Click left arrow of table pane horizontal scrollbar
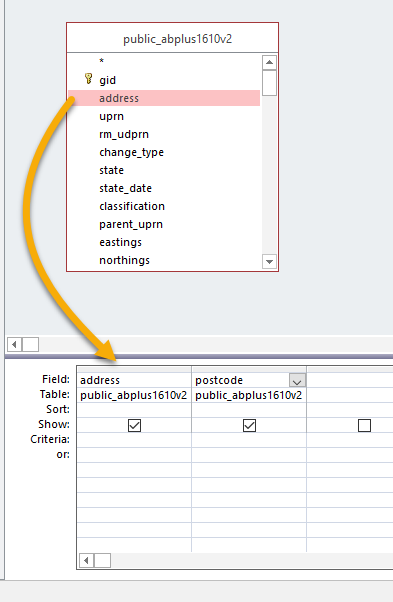 coord(15,344)
